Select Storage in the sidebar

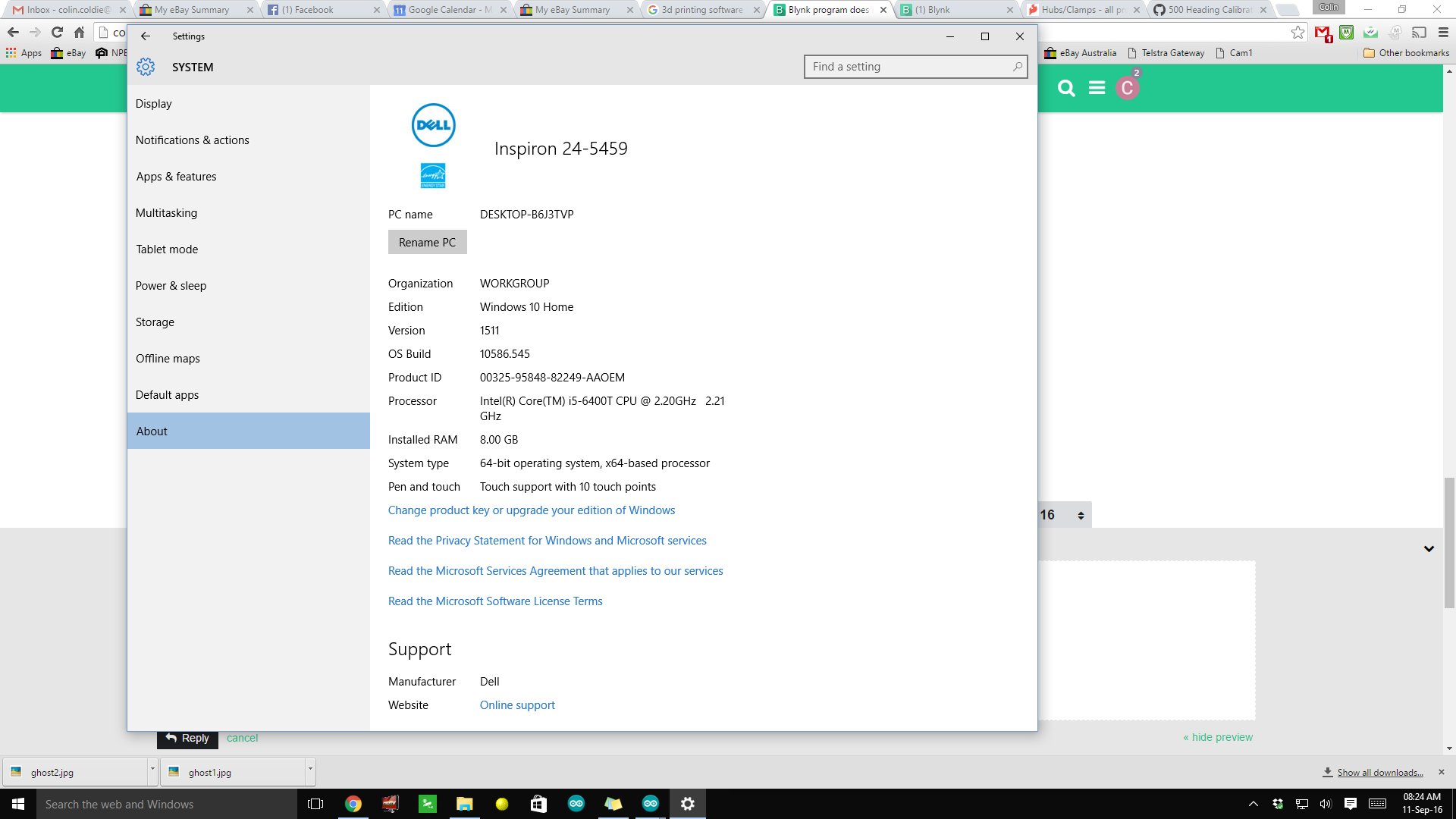(249, 322)
